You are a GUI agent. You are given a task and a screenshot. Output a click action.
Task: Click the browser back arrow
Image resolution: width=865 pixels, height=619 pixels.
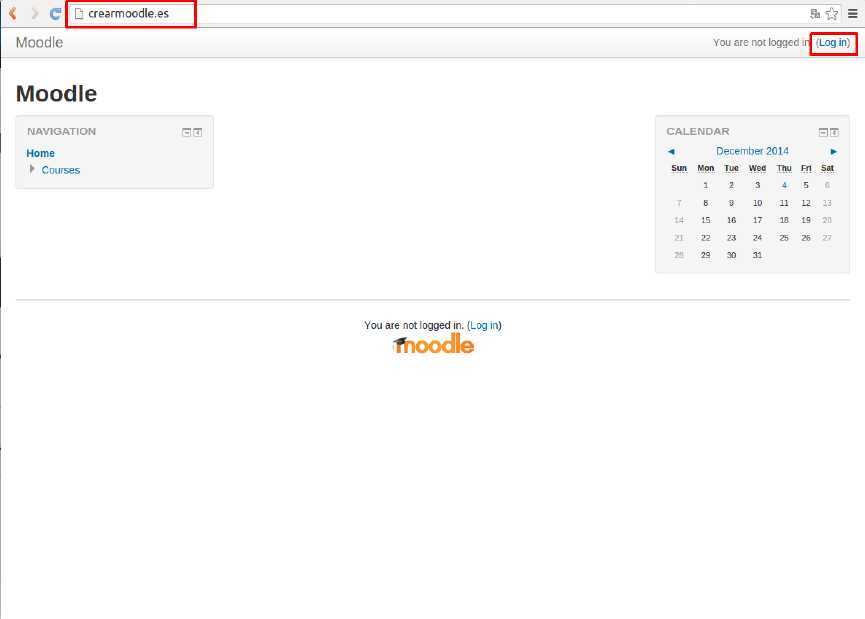click(13, 14)
